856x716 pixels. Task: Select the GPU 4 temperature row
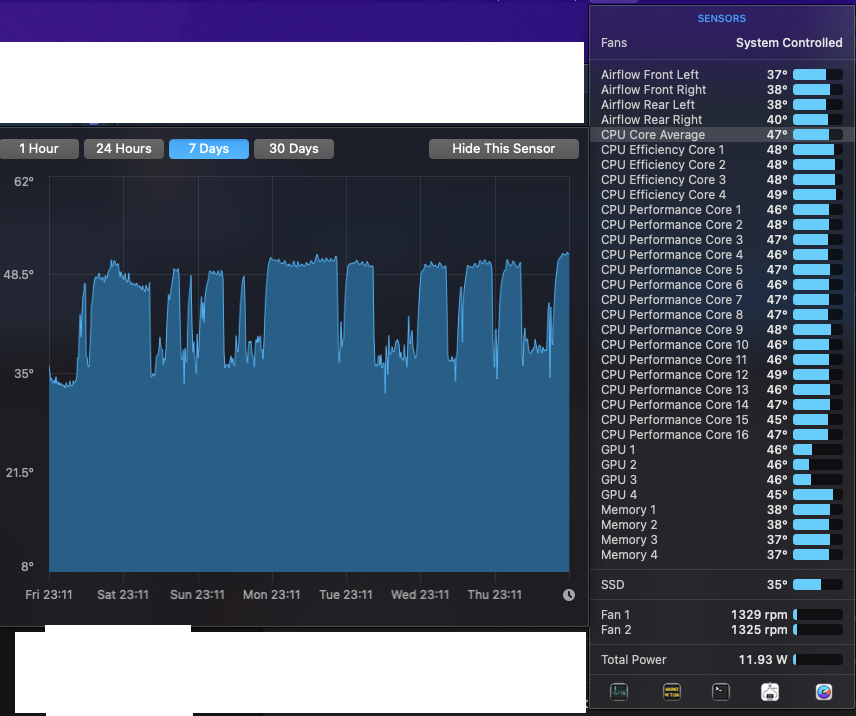click(722, 495)
